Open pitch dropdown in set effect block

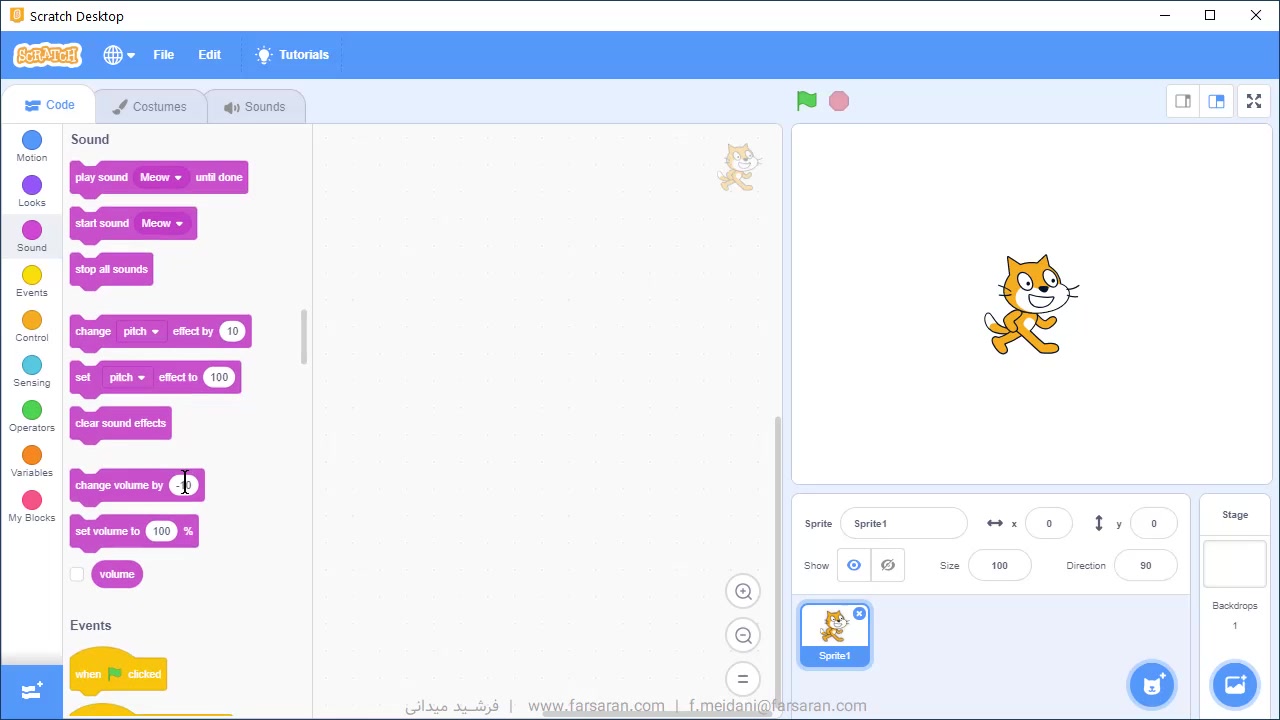click(x=127, y=377)
